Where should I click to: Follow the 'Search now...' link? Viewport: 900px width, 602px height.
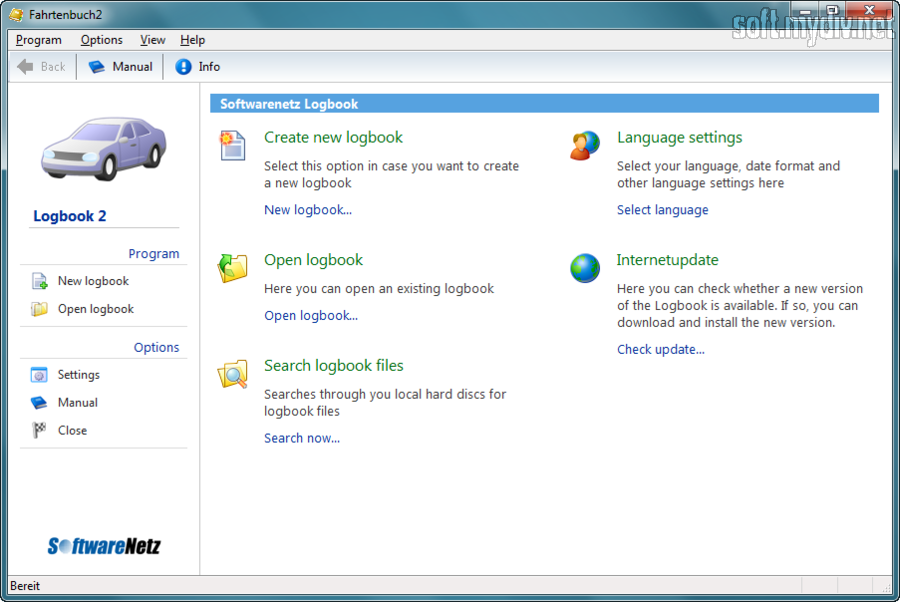tap(302, 438)
